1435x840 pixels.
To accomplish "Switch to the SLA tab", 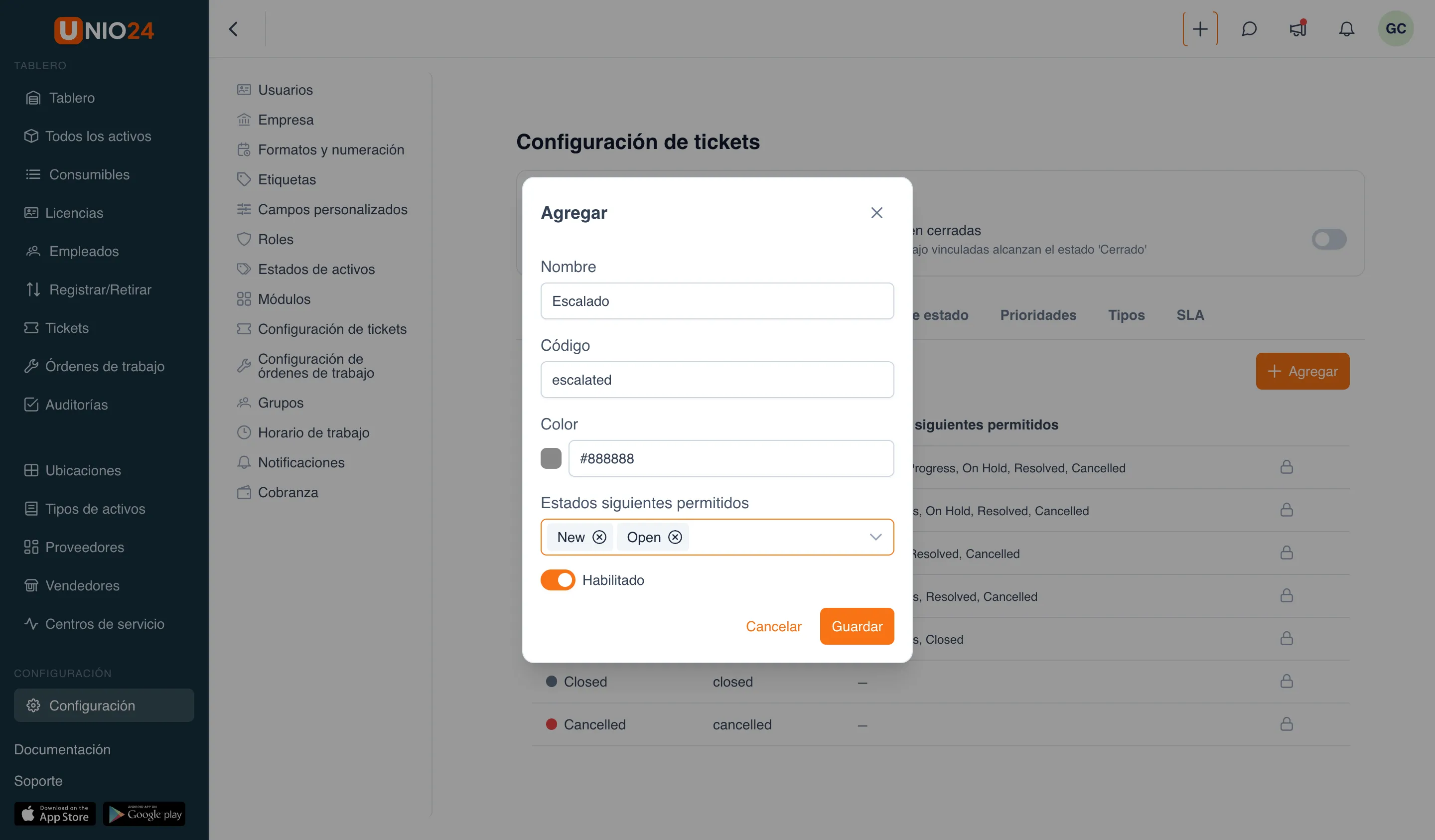I will coord(1190,315).
